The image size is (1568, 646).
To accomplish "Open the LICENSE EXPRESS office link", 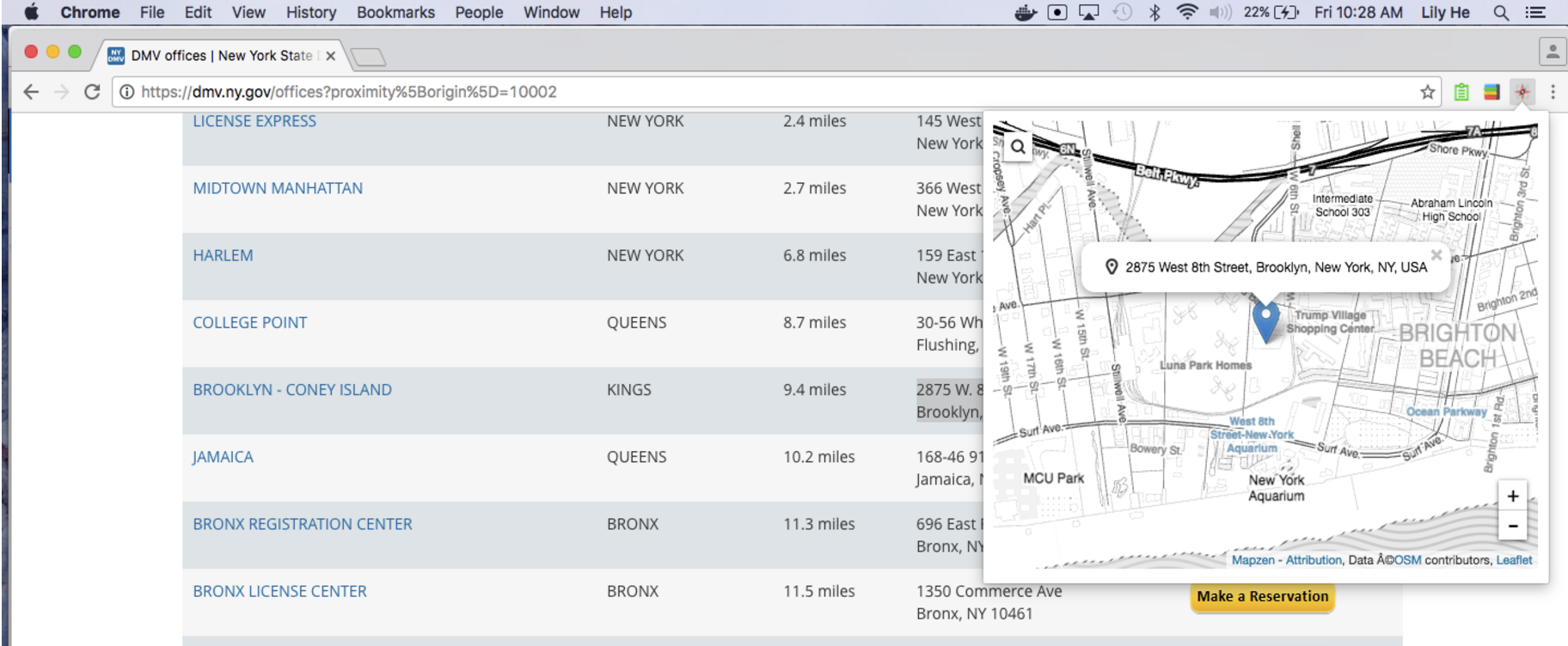I will pos(254,121).
